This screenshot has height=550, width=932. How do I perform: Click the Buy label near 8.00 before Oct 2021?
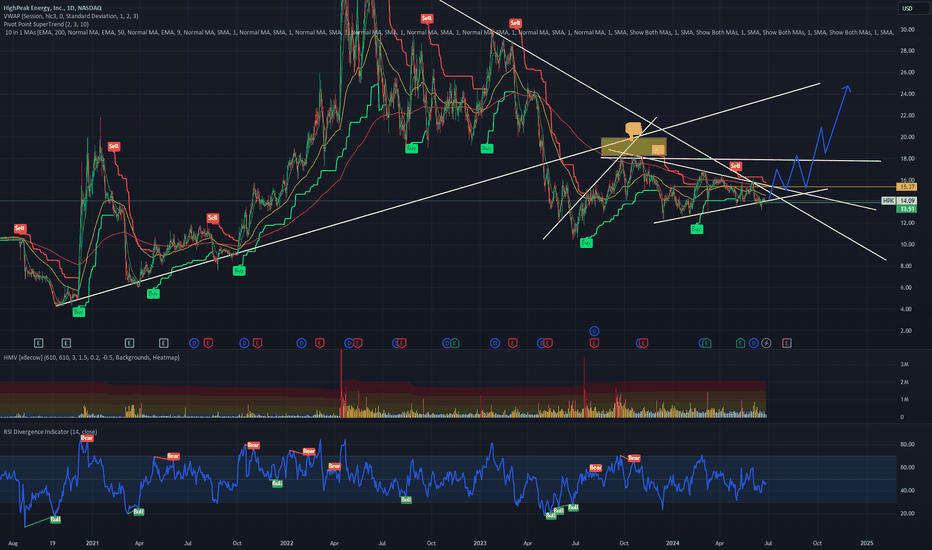(239, 271)
